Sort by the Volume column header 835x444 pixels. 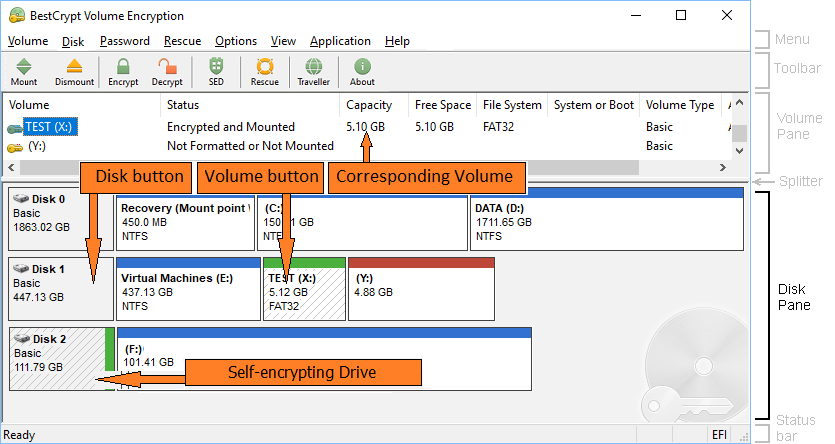click(x=82, y=105)
